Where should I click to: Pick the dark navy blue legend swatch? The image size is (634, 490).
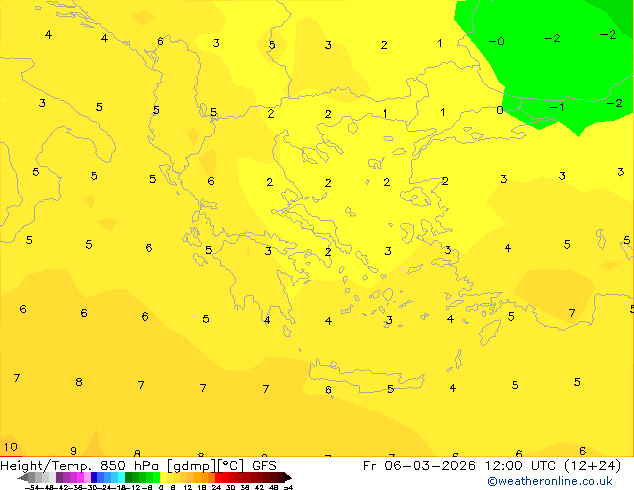94,478
